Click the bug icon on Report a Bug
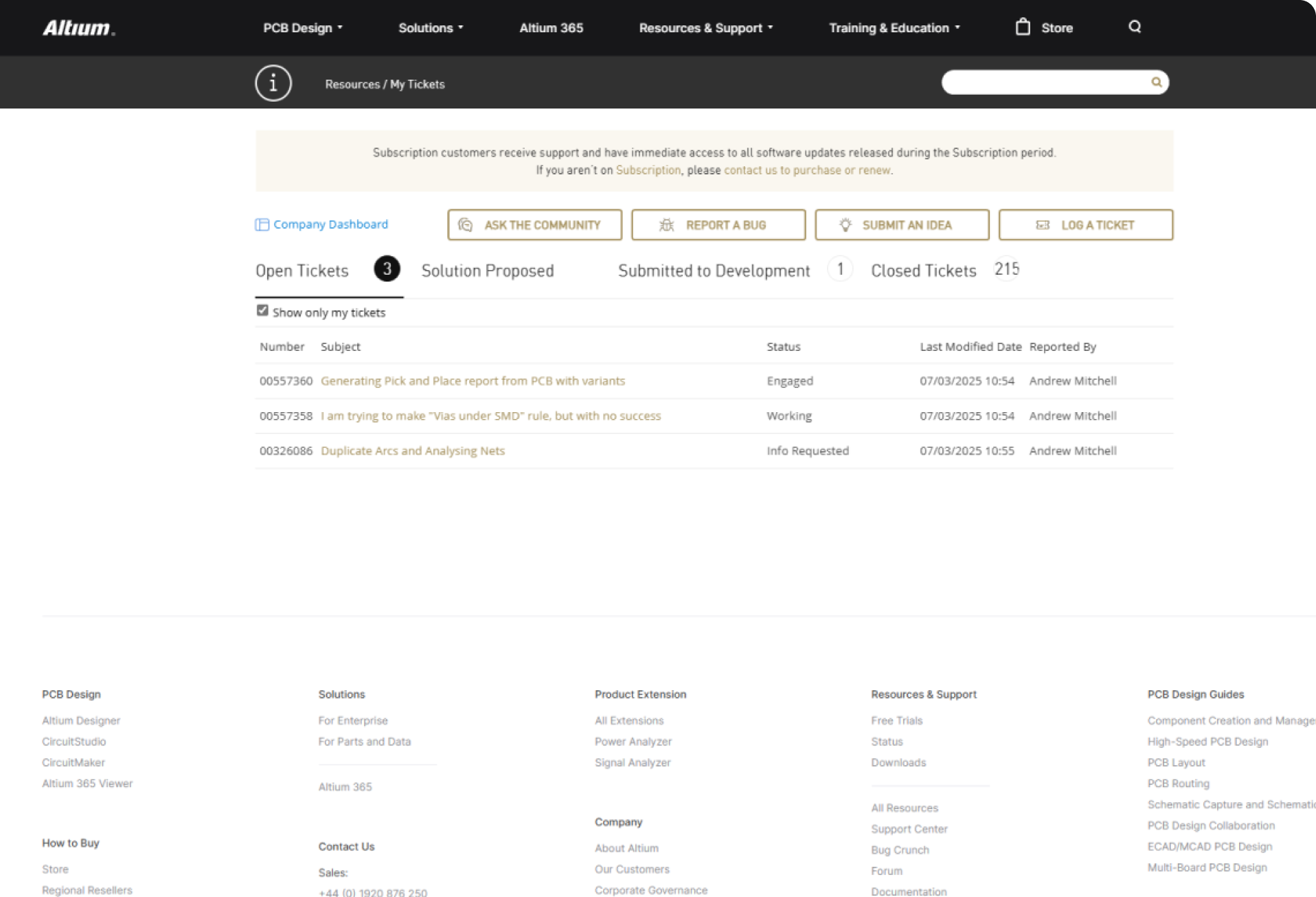The image size is (1316, 897). point(666,225)
